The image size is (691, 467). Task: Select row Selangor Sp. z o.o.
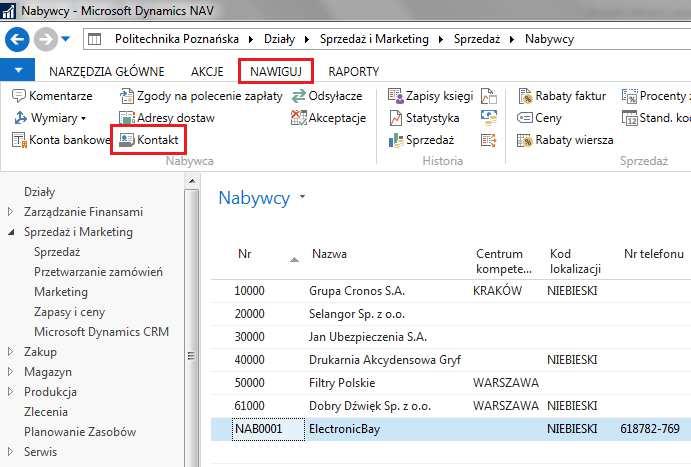[451, 314]
